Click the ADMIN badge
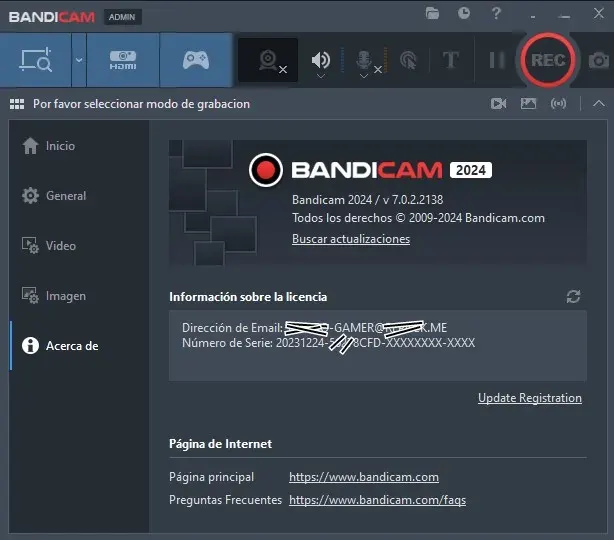Screen dimensions: 614x540 [x=122, y=17]
